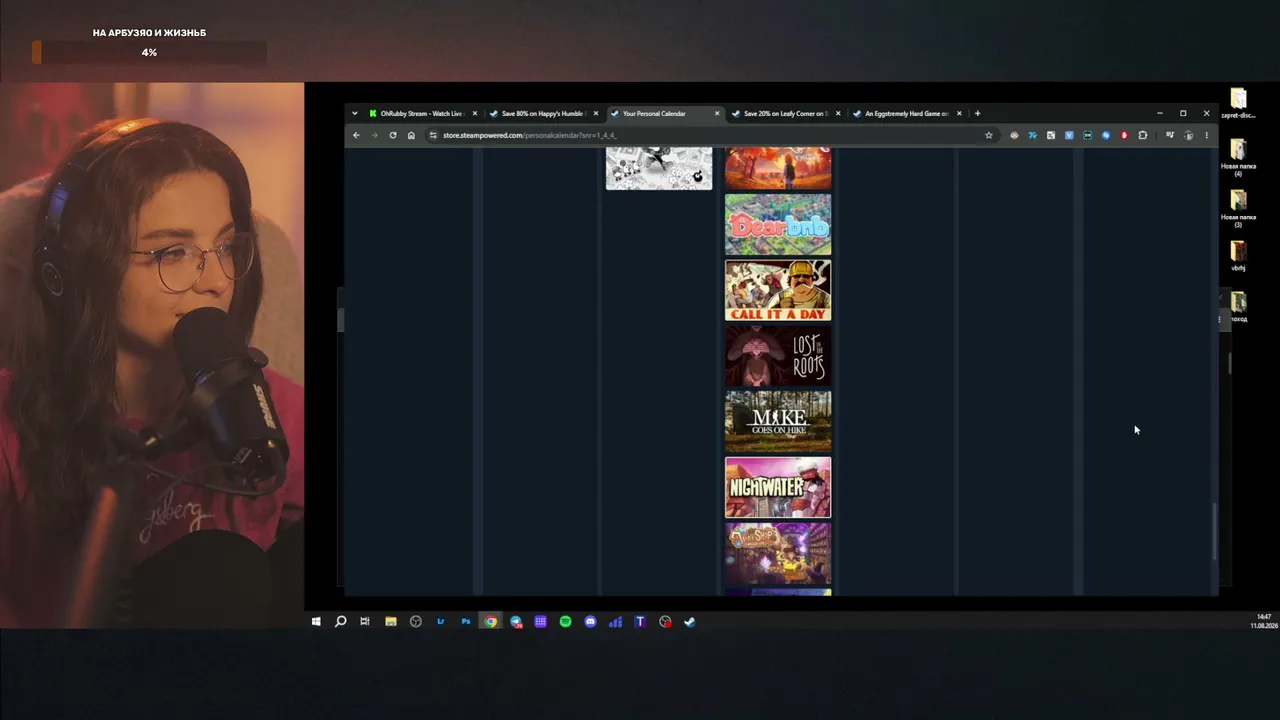The height and width of the screenshot is (720, 1280).
Task: Open the Mike Goes on Hike capsule
Action: tap(778, 422)
